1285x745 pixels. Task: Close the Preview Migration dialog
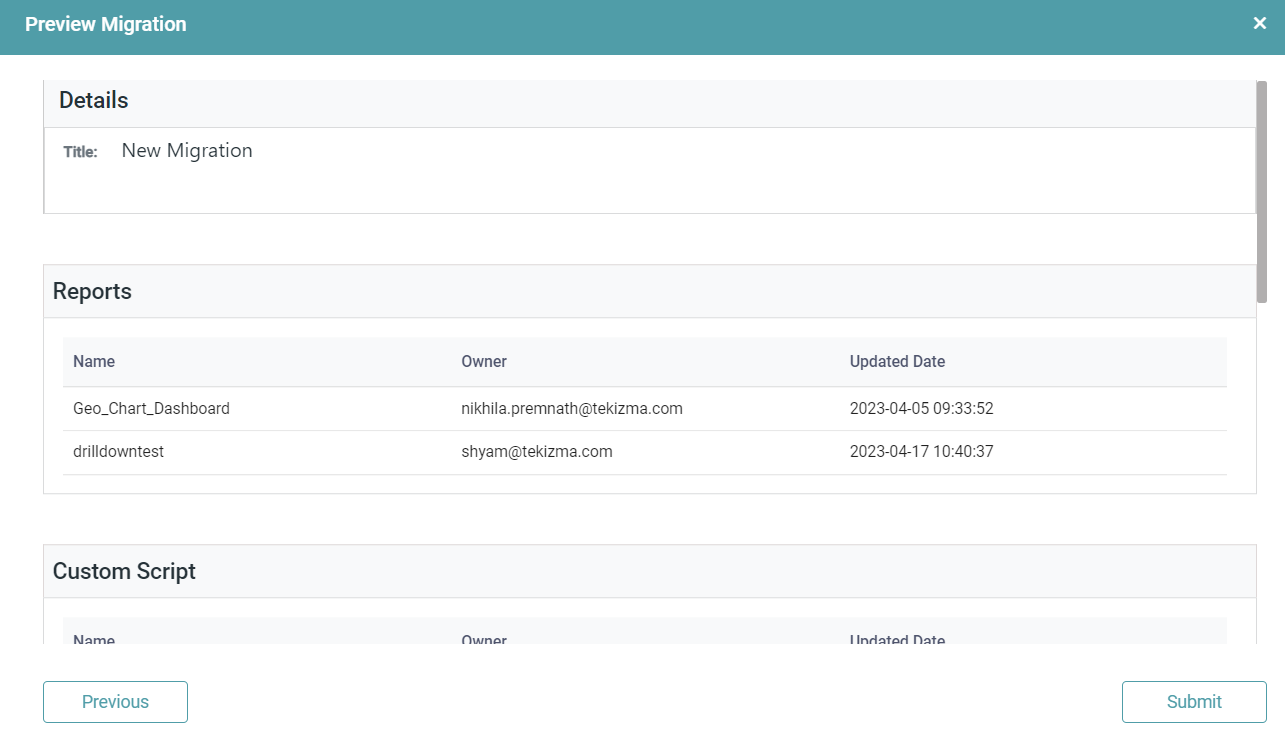[x=1259, y=23]
